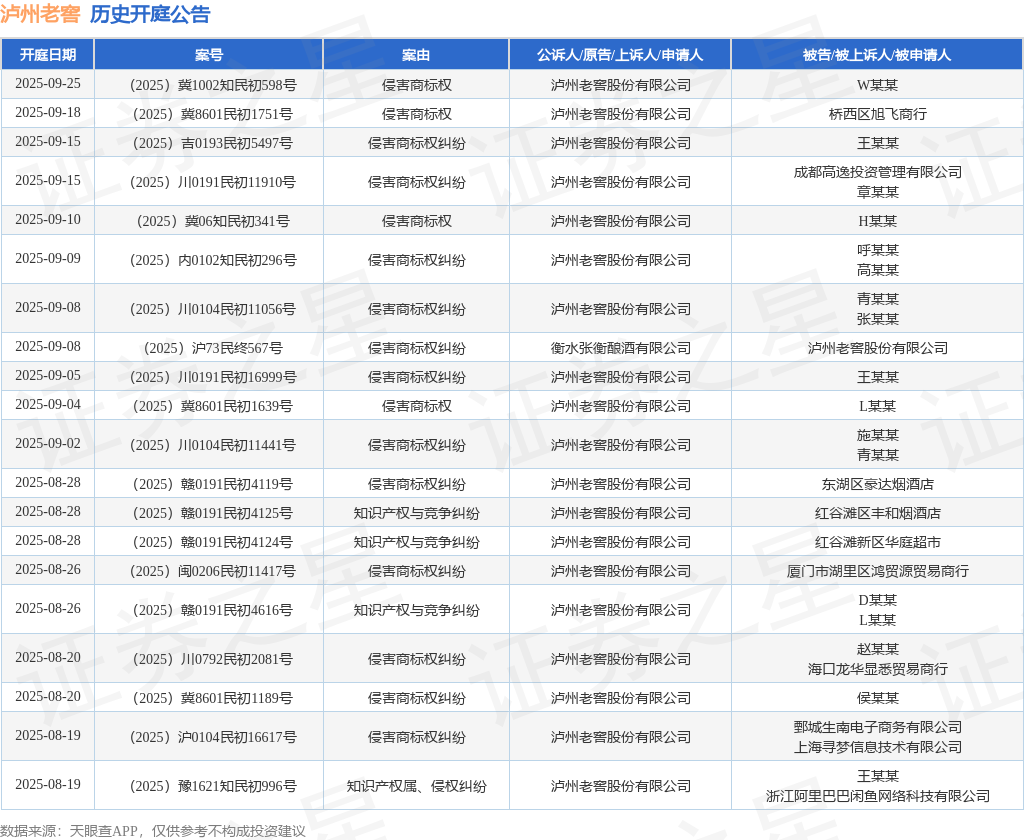Viewport: 1024px width, 840px height.
Task: Click case number (2025)川0191民初11910号
Action: pos(213,182)
